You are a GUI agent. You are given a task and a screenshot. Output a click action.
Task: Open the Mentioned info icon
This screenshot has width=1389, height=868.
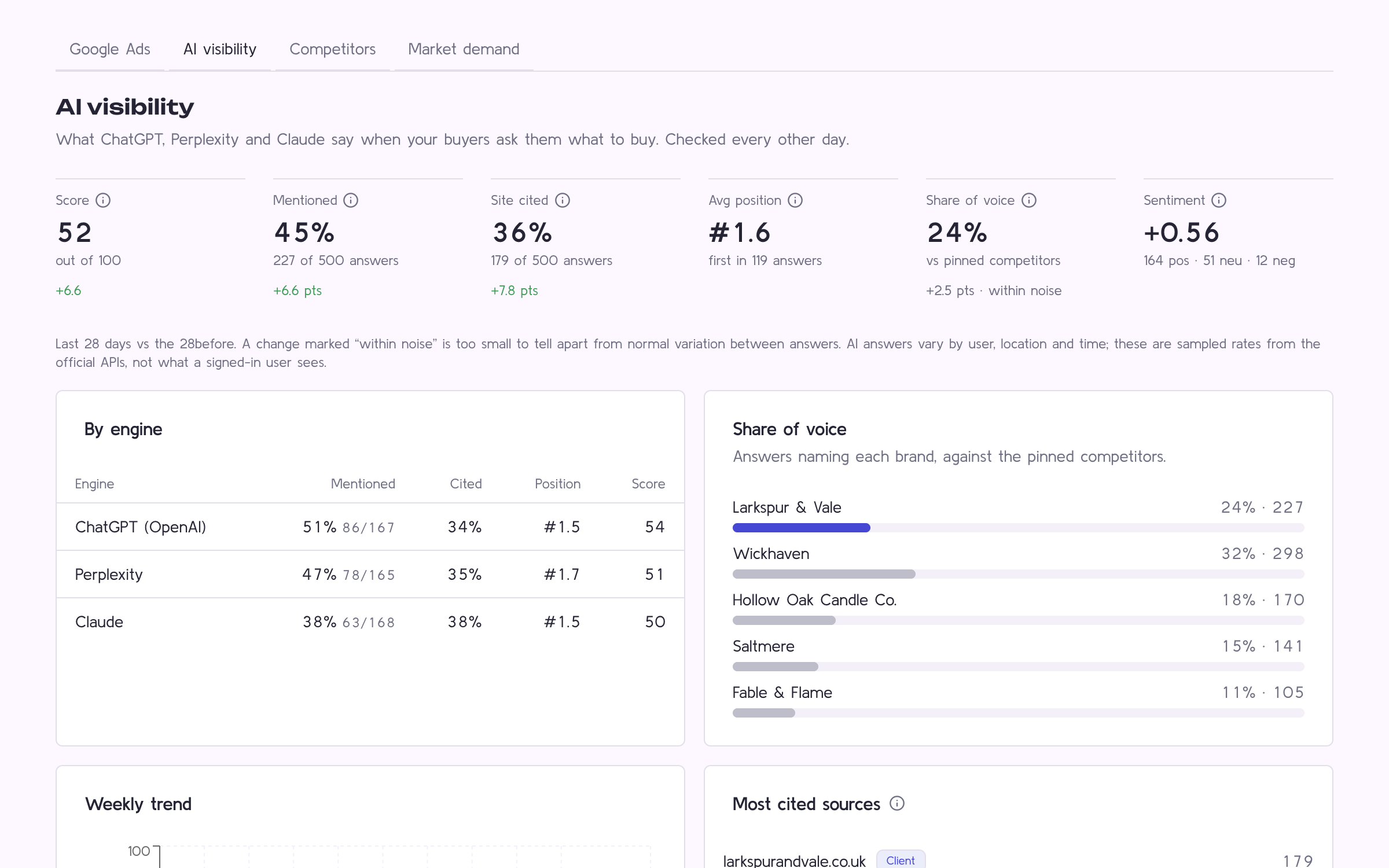(351, 200)
